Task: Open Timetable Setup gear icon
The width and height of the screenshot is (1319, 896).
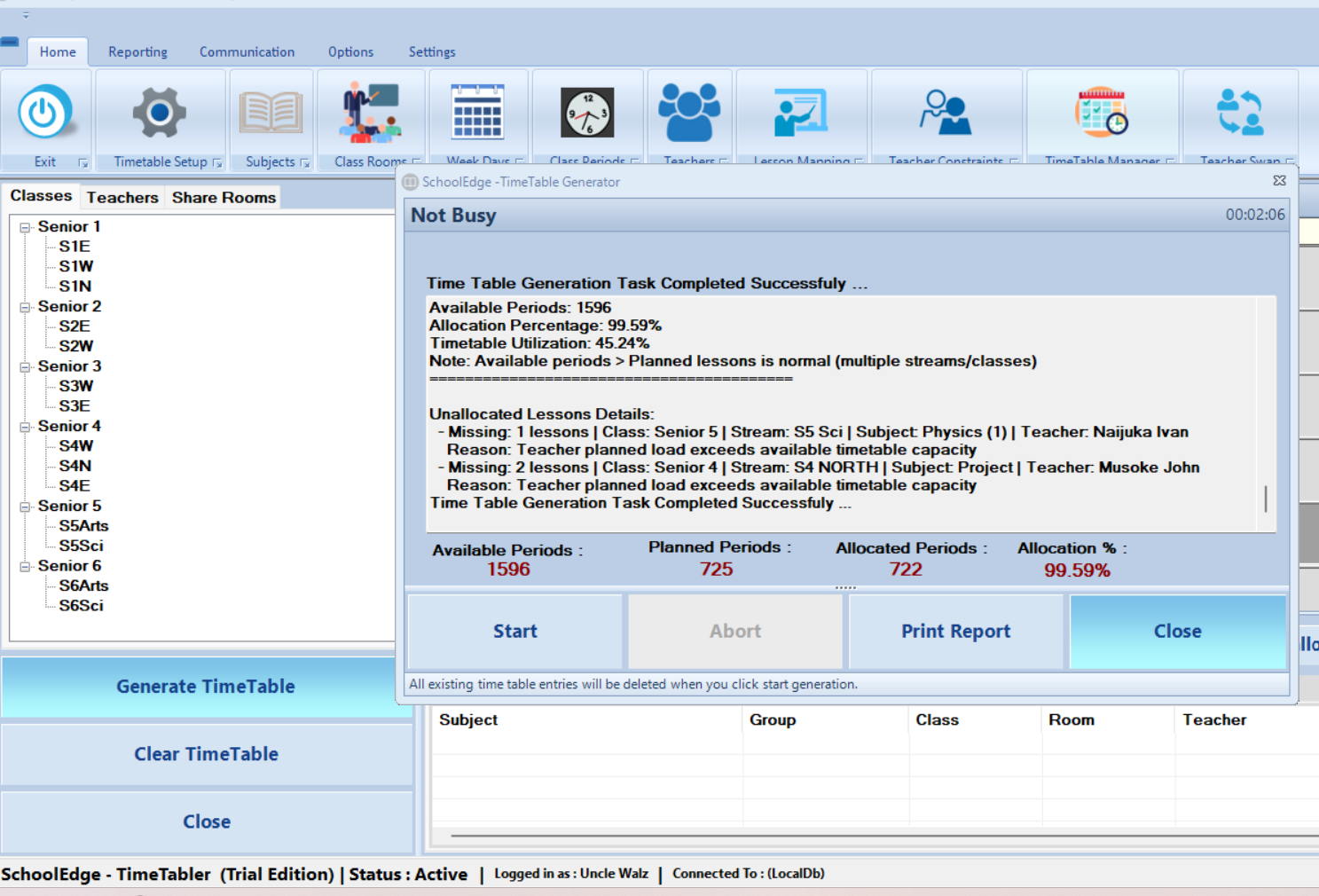Action: (160, 113)
